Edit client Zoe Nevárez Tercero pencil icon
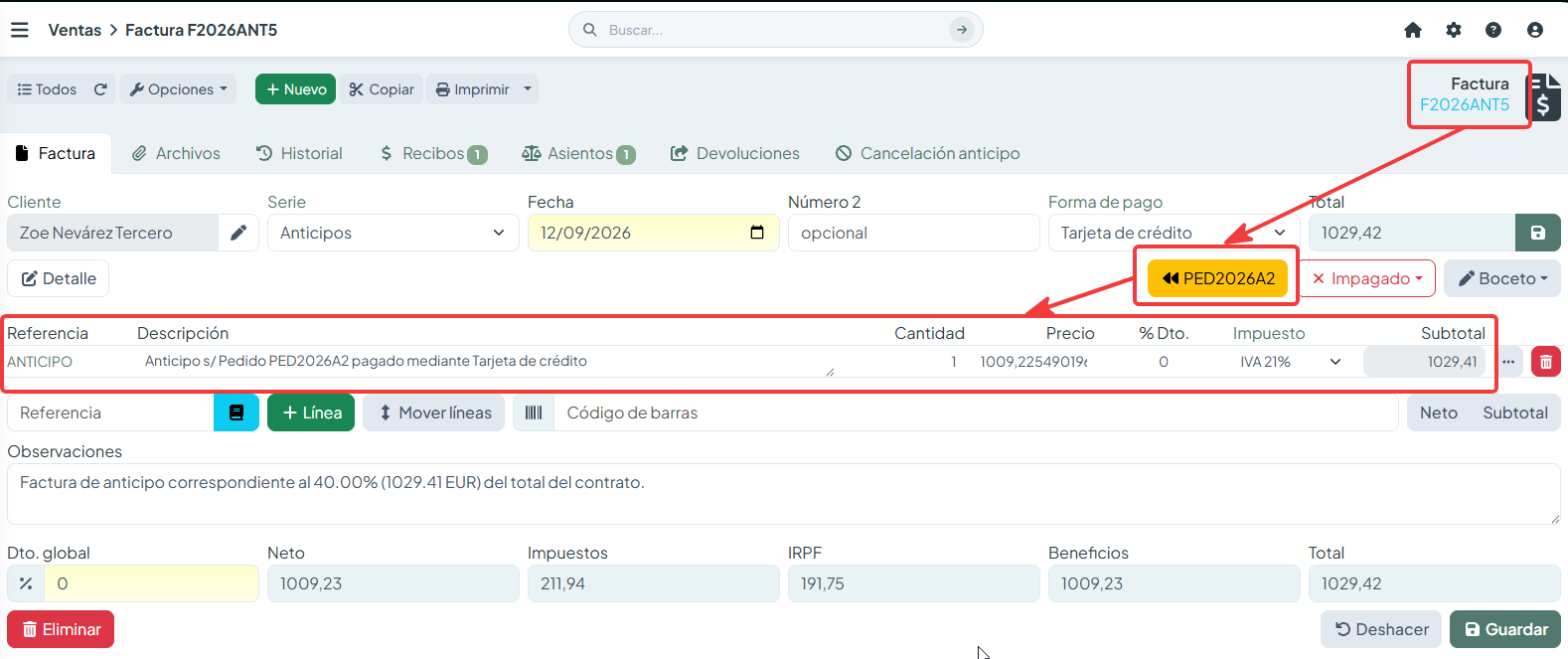 tap(238, 233)
